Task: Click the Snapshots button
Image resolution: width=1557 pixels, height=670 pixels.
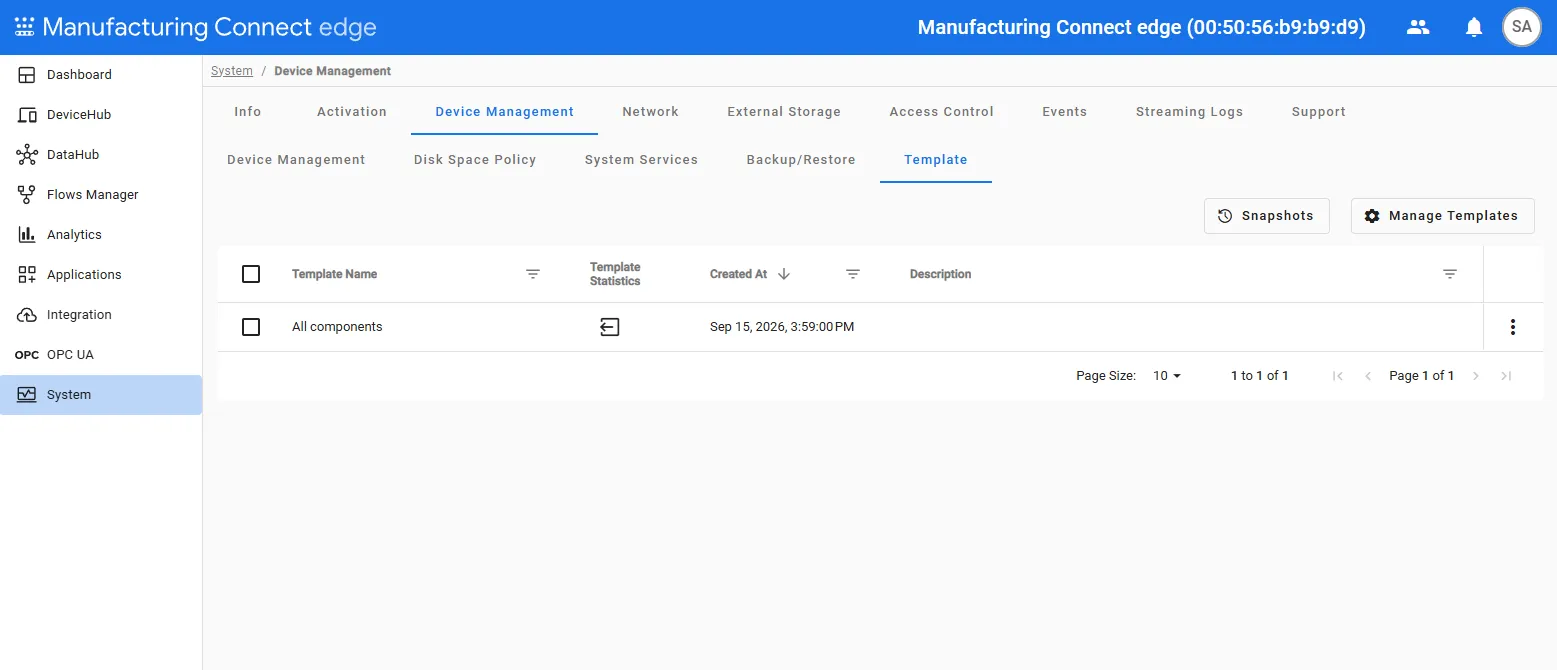Action: (1266, 216)
